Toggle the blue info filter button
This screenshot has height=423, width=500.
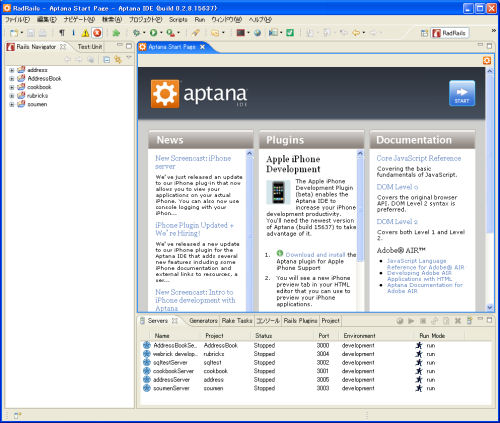(x=73, y=33)
